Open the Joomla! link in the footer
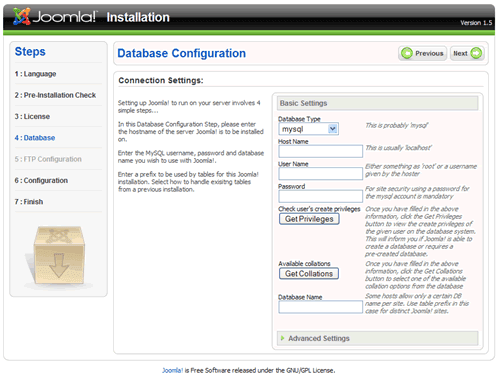Viewport: 500px width, 377px height. 172,370
